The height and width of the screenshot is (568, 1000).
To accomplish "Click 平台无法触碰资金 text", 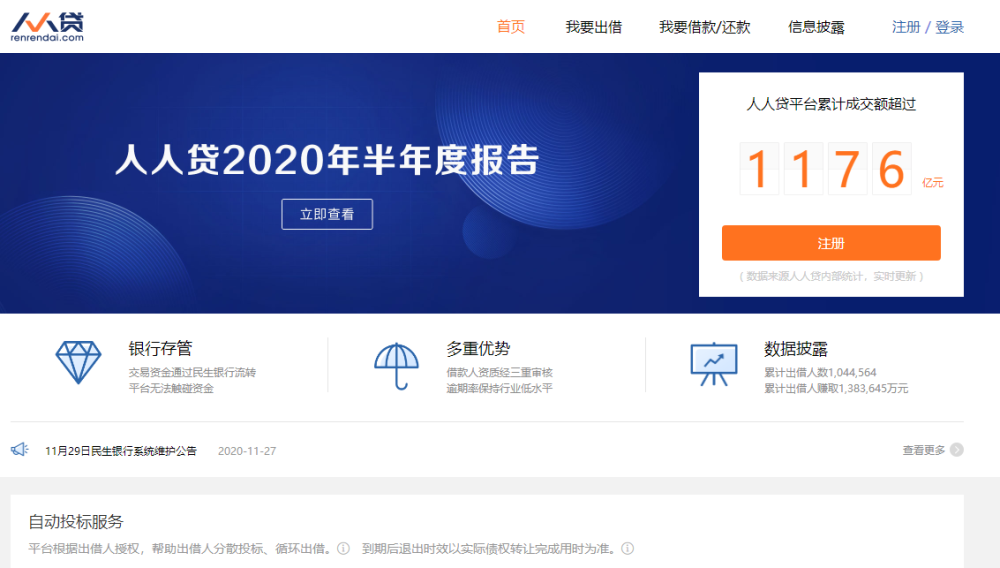I will pos(171,388).
